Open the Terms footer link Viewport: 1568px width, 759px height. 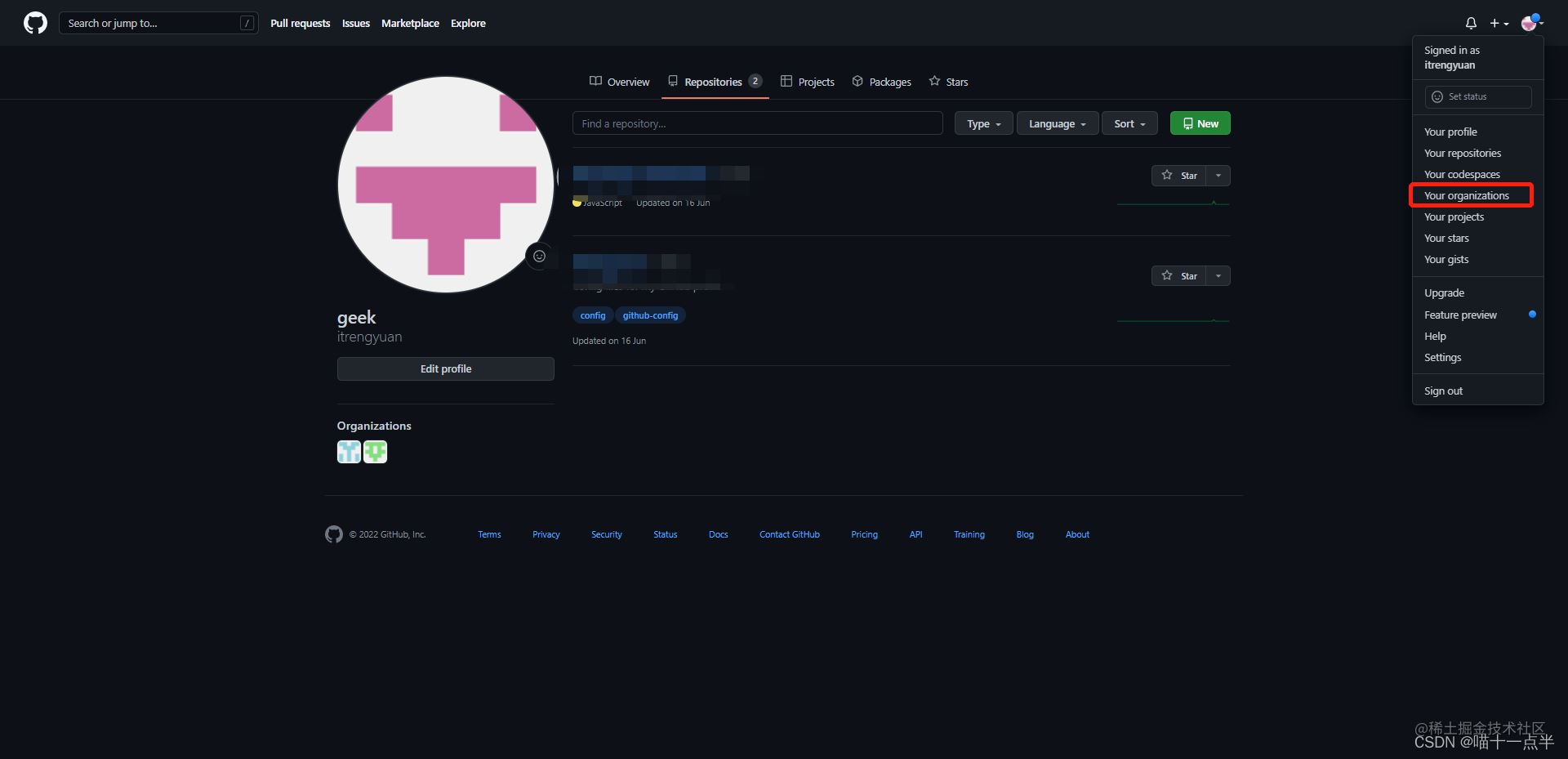coord(489,534)
